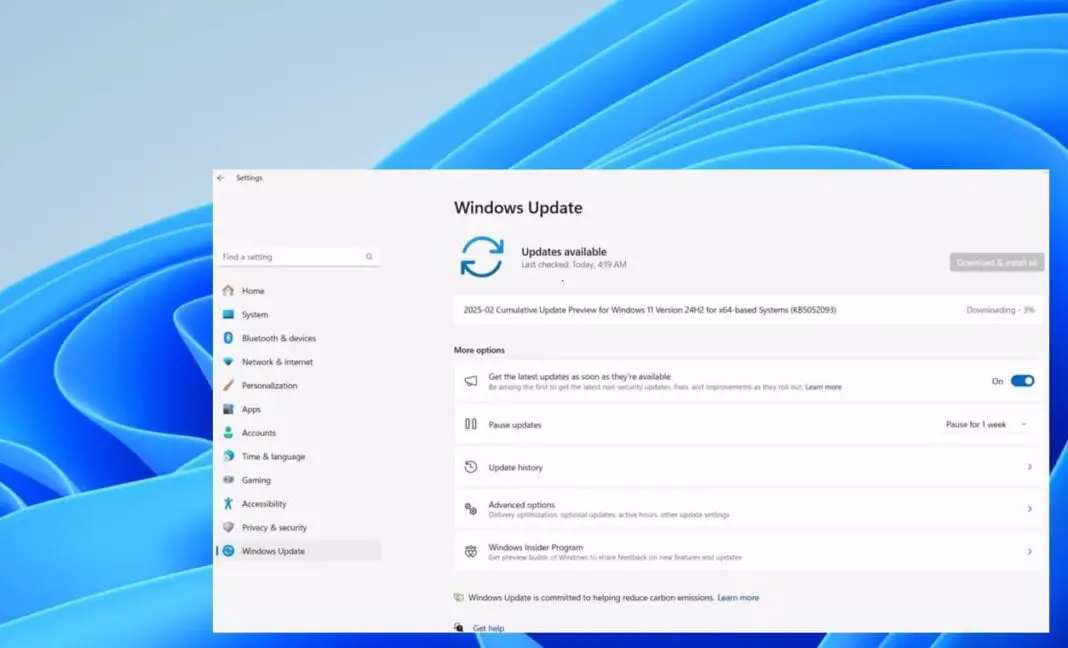Image resolution: width=1068 pixels, height=648 pixels.
Task: Select Time & language settings
Action: click(275, 456)
